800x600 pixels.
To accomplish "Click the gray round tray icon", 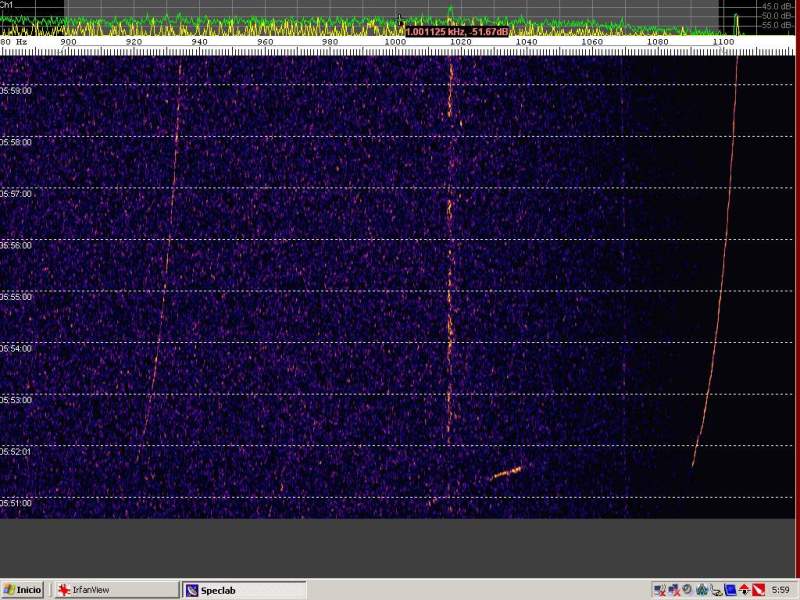I will pos(688,590).
